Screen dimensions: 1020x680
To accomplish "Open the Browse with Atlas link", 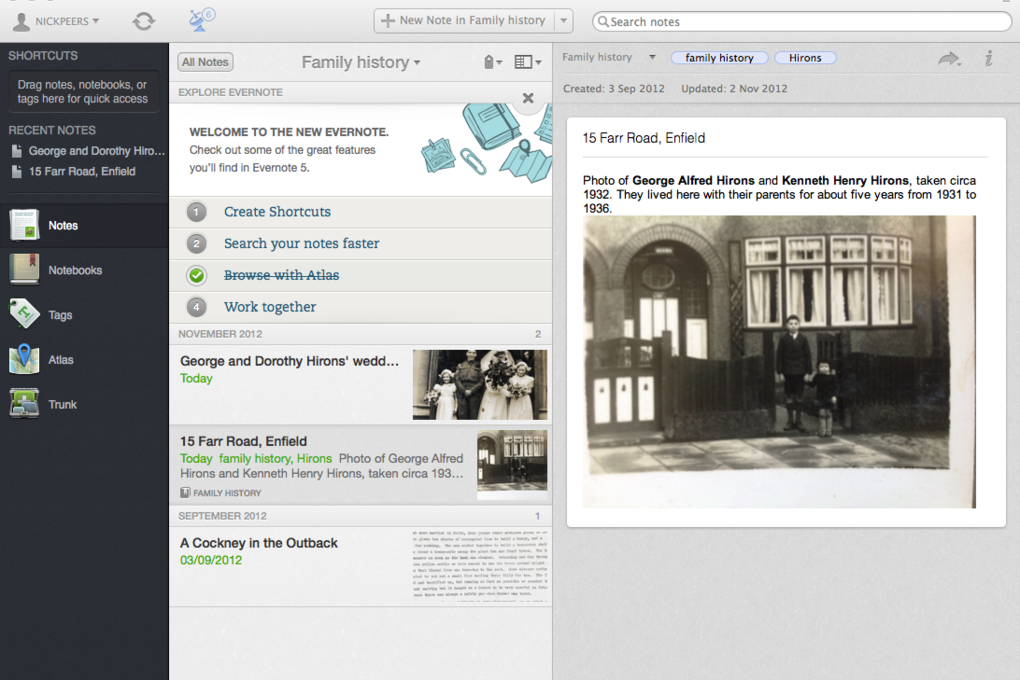I will click(x=281, y=275).
